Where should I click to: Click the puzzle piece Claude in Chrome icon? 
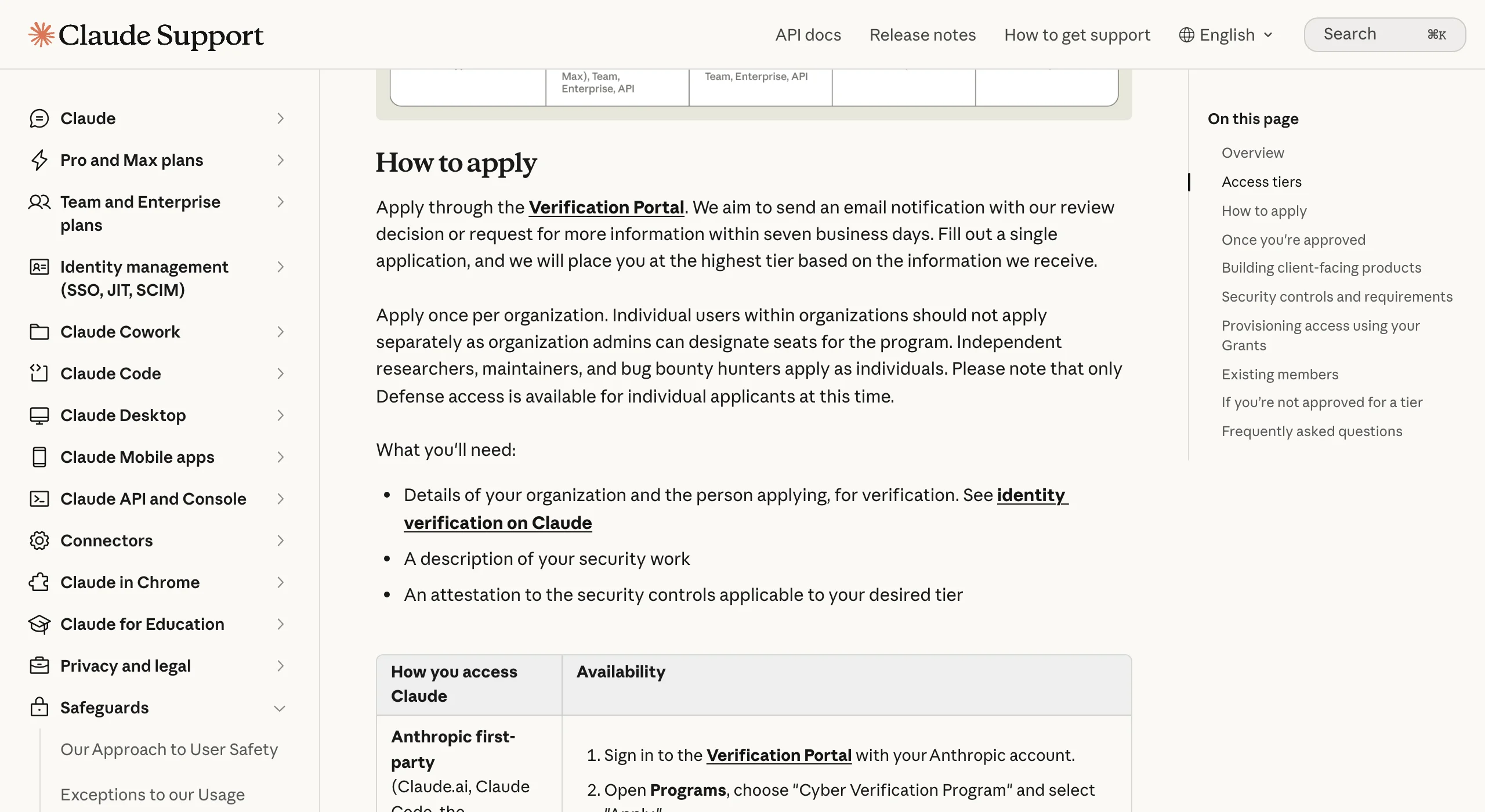(x=39, y=582)
